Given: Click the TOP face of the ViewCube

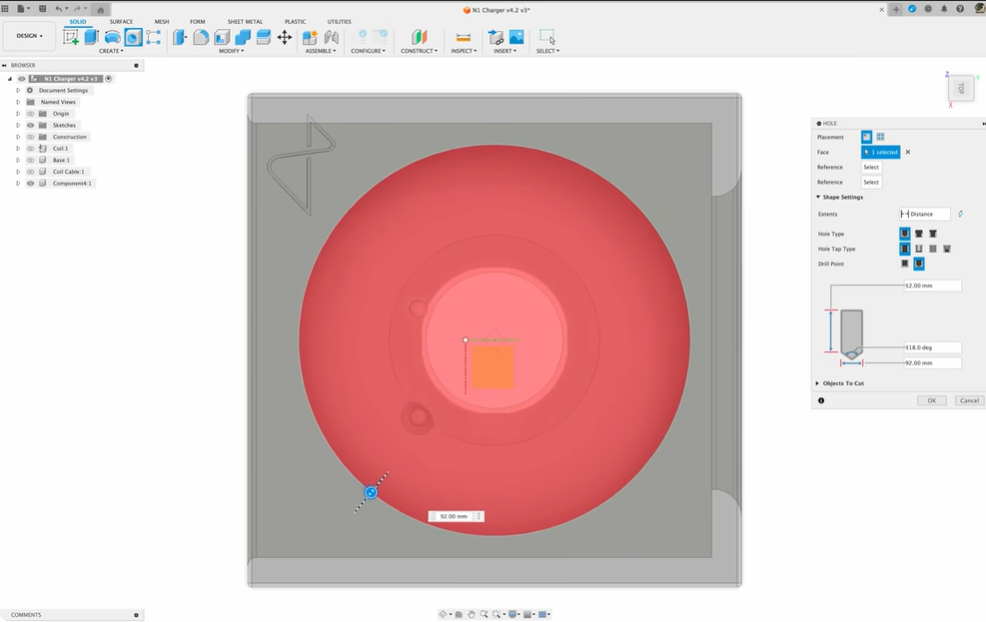Looking at the screenshot, I should (x=961, y=88).
